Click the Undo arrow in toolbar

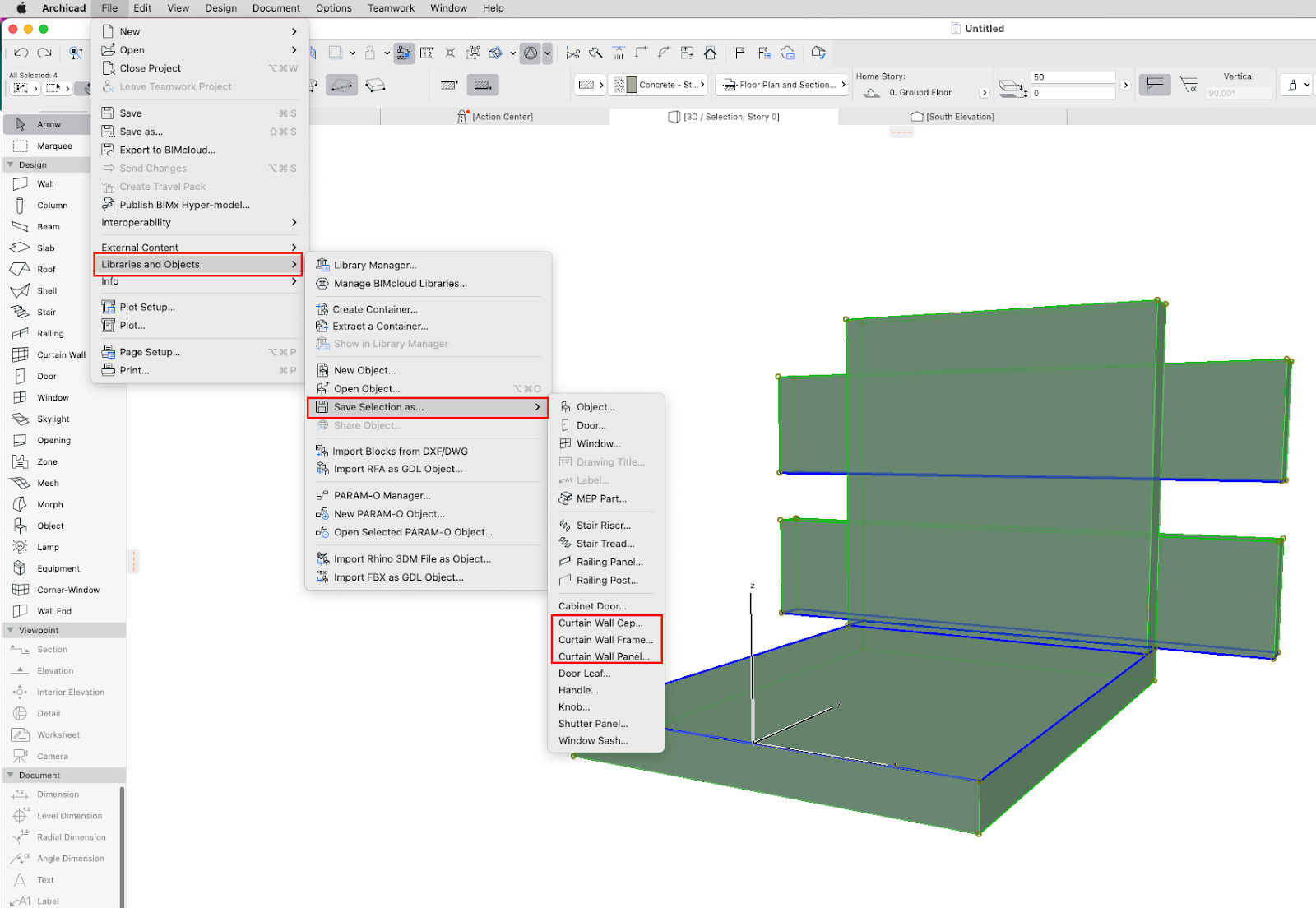pos(21,53)
